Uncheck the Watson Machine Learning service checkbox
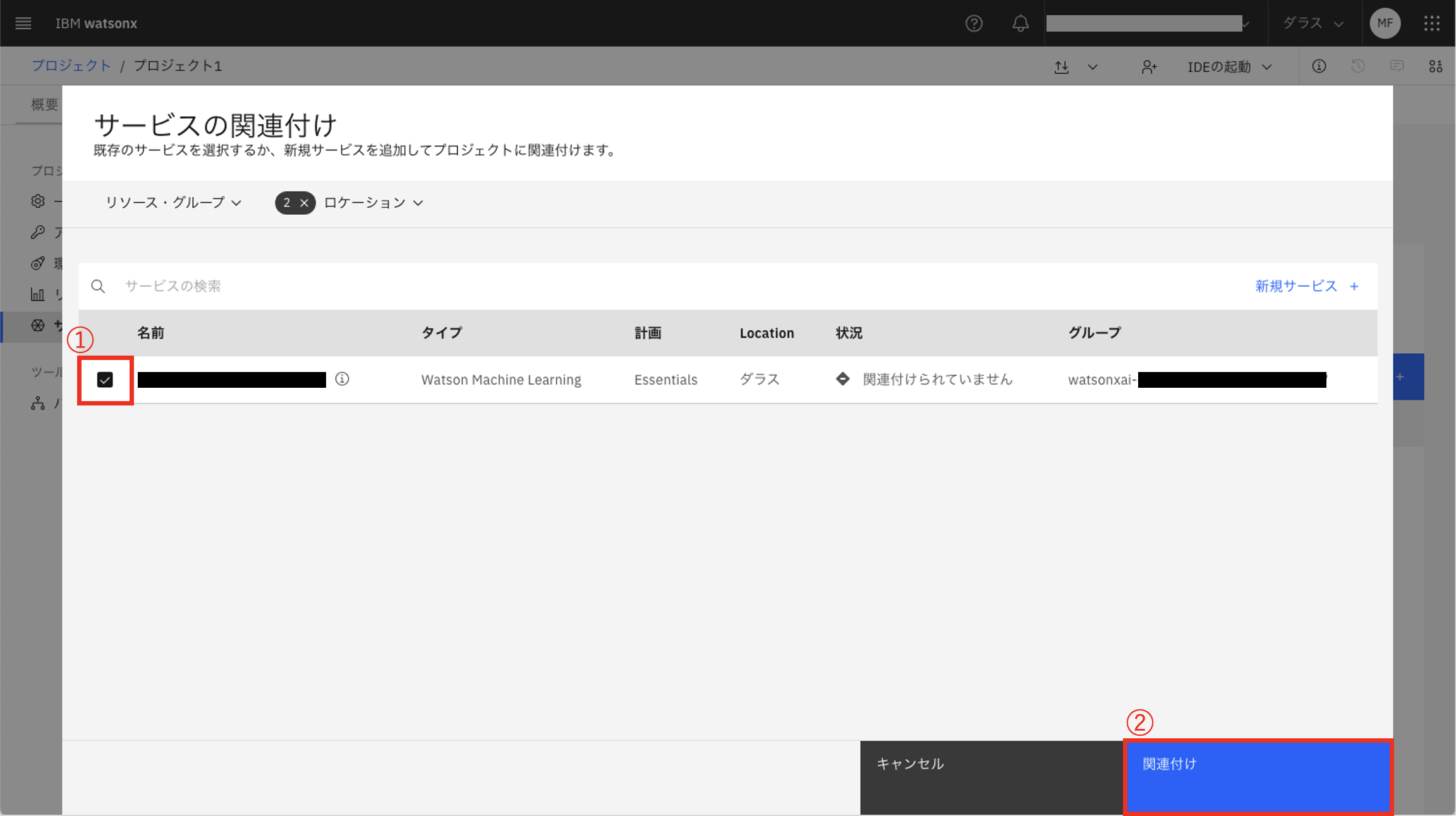The width and height of the screenshot is (1456, 816). coord(105,380)
